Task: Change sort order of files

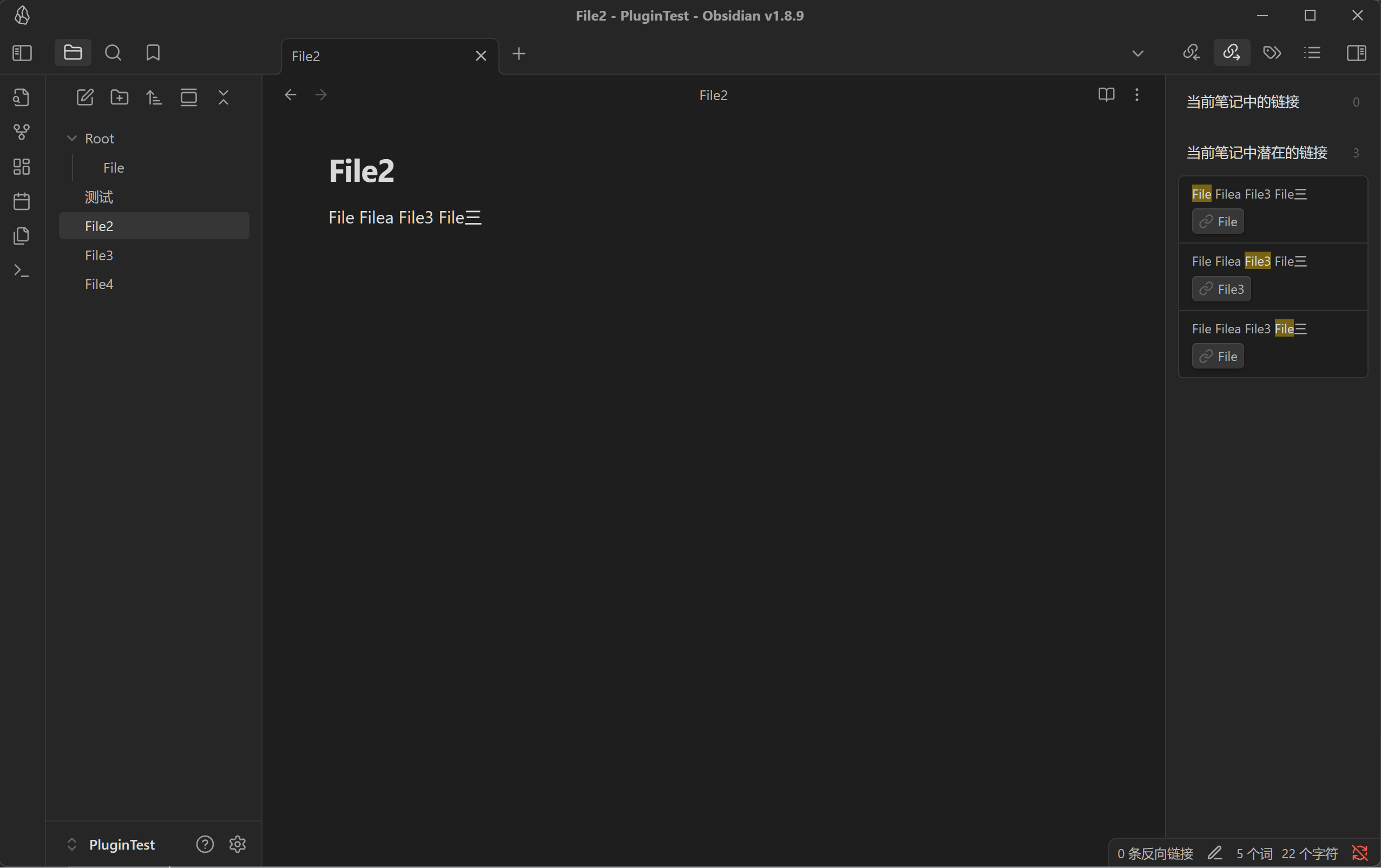Action: pos(154,97)
